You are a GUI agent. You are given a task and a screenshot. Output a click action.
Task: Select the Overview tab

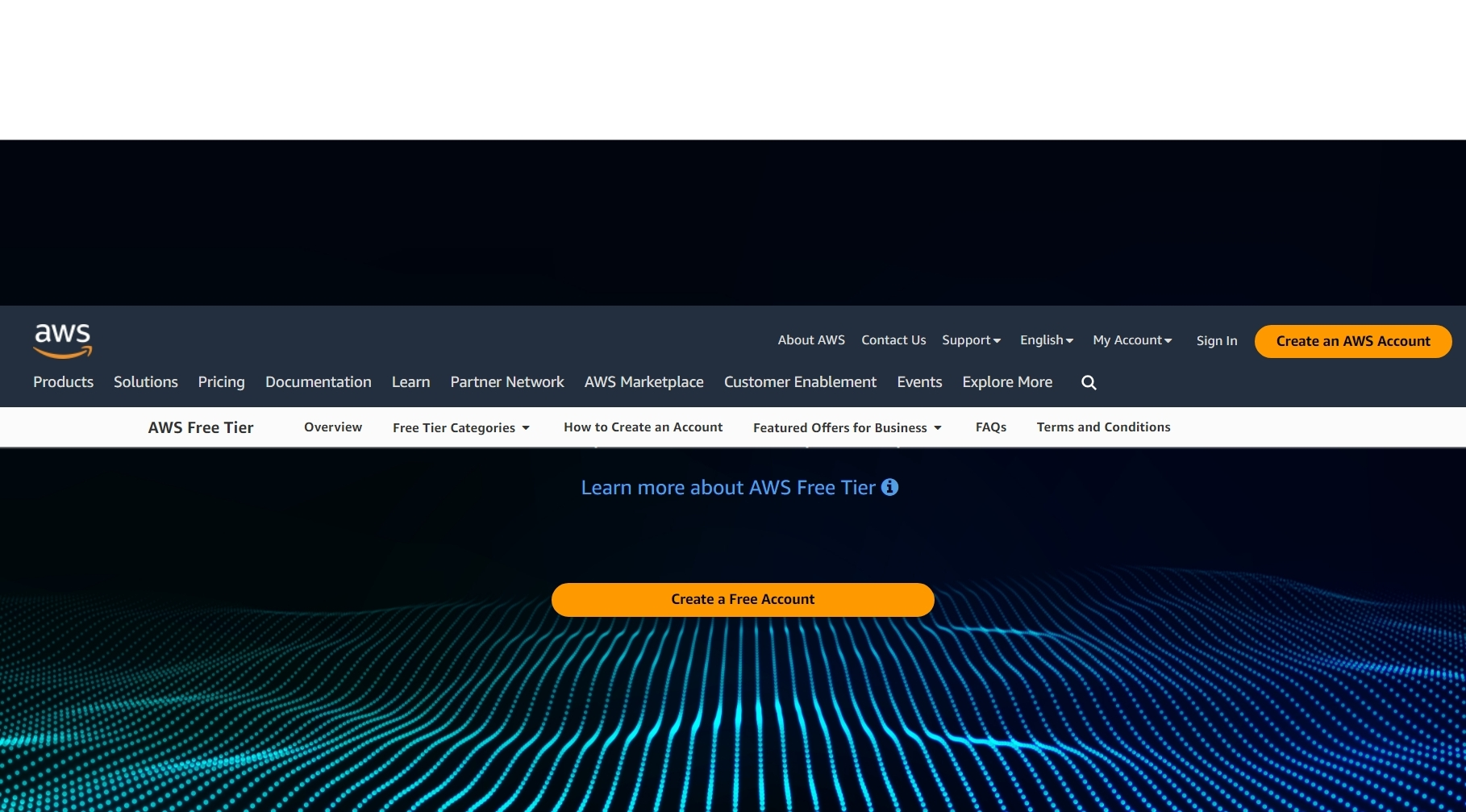click(332, 427)
